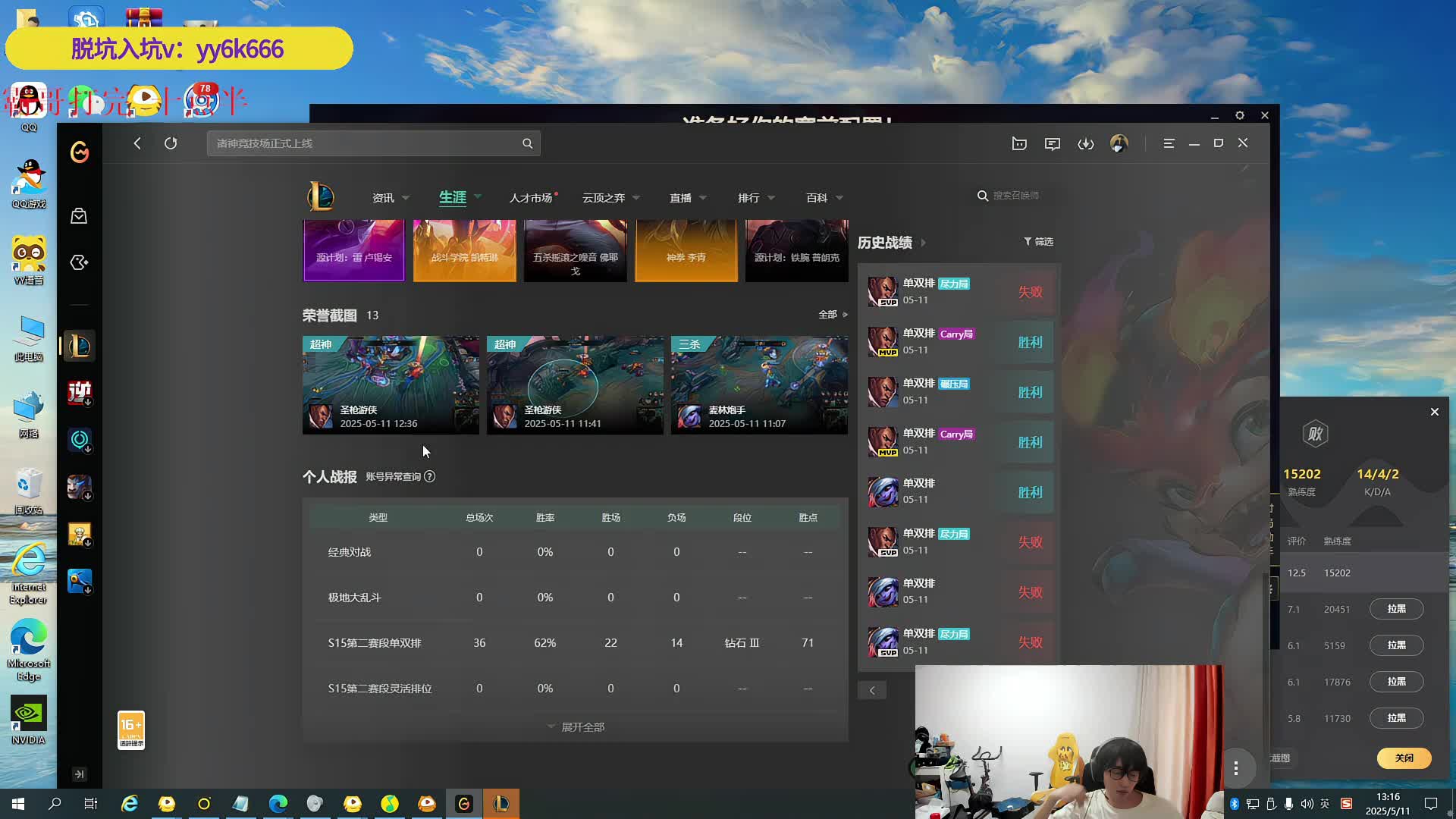This screenshot has height=819, width=1456.
Task: Click the search magnifier icon in search bar
Action: [x=527, y=143]
